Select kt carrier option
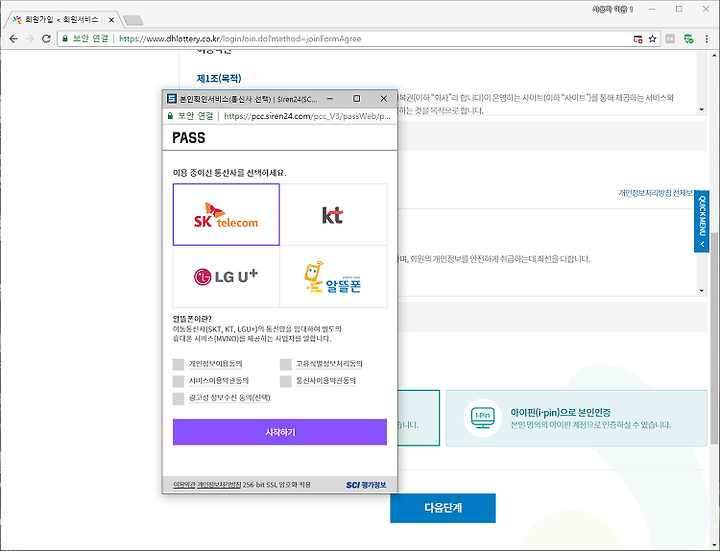The width and height of the screenshot is (720, 551). click(333, 214)
